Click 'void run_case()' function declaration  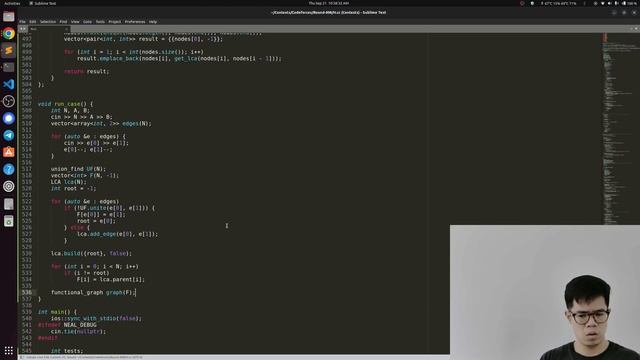tap(65, 104)
